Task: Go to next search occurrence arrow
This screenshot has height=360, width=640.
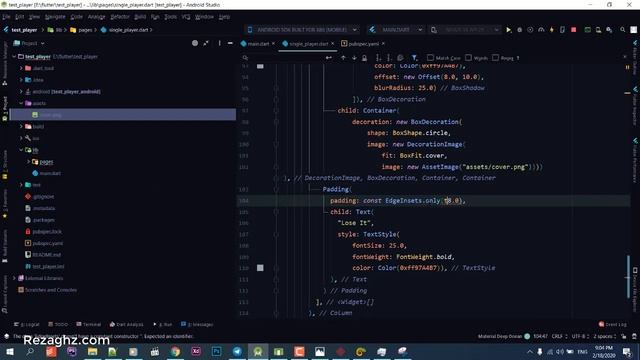Action: 354,58
